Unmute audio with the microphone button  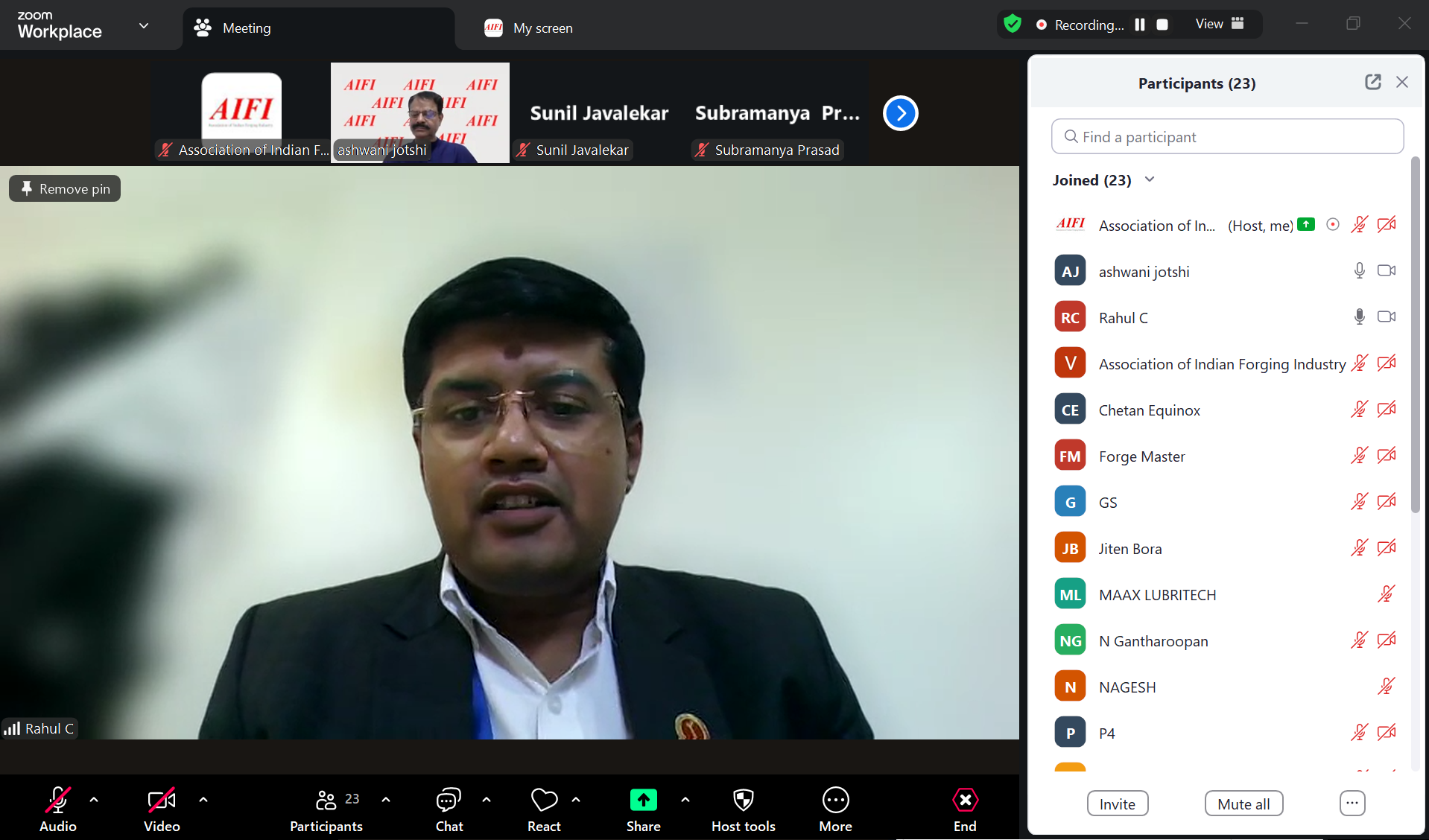pyautogui.click(x=58, y=801)
